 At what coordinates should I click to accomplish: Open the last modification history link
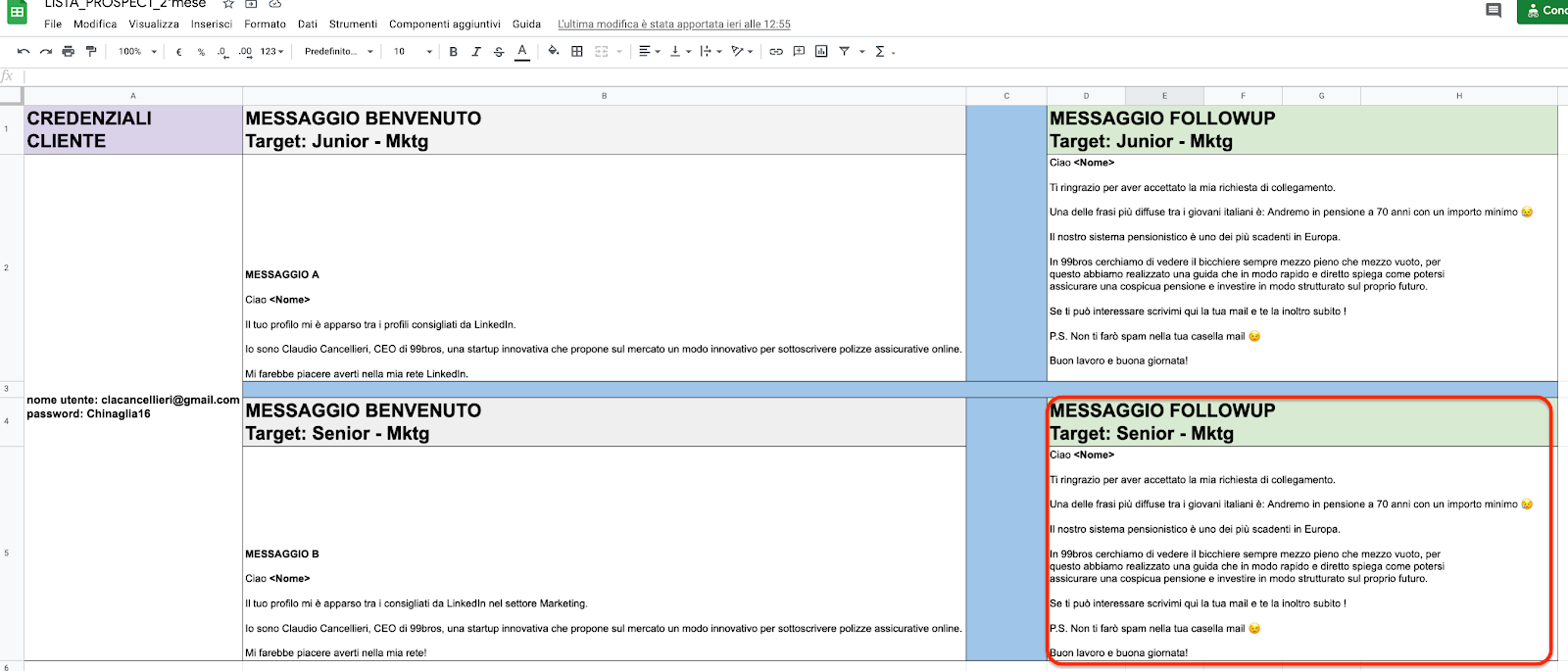pyautogui.click(x=673, y=24)
